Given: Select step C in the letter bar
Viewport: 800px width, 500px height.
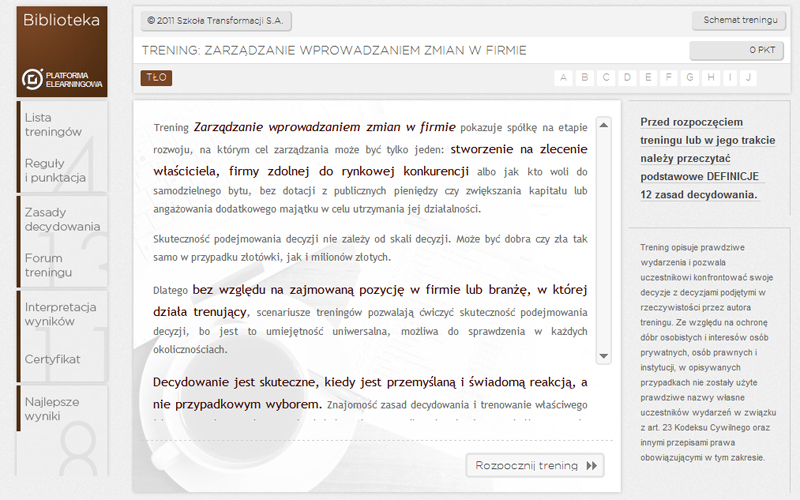Looking at the screenshot, I should click(x=606, y=78).
